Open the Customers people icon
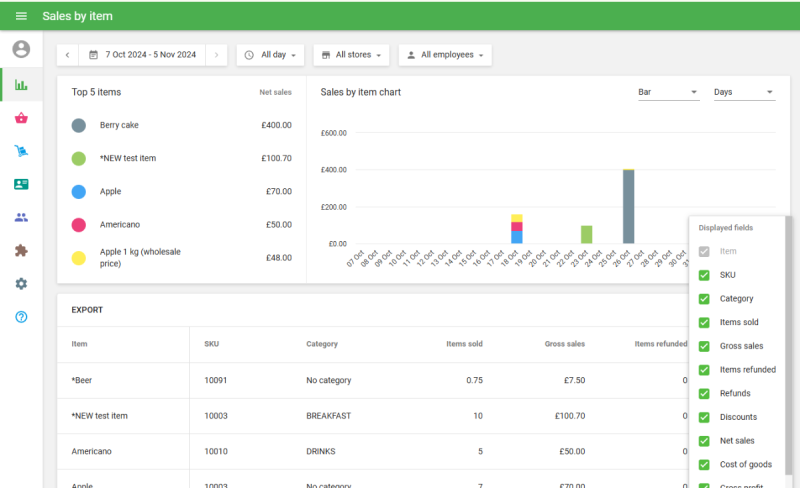The height and width of the screenshot is (488, 800). (21, 217)
